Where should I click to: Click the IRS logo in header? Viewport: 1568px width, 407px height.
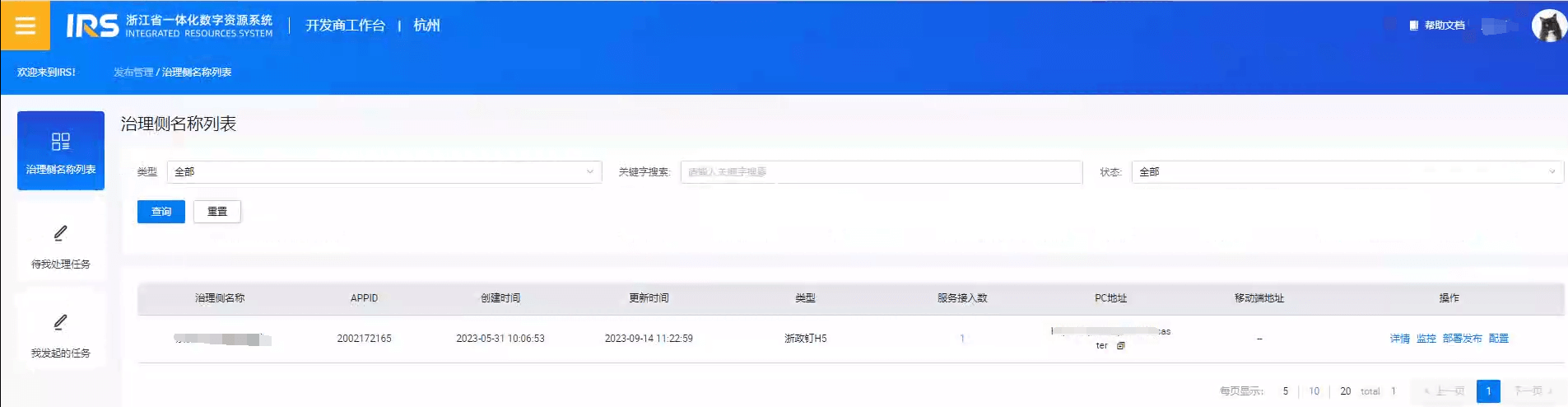coord(92,26)
